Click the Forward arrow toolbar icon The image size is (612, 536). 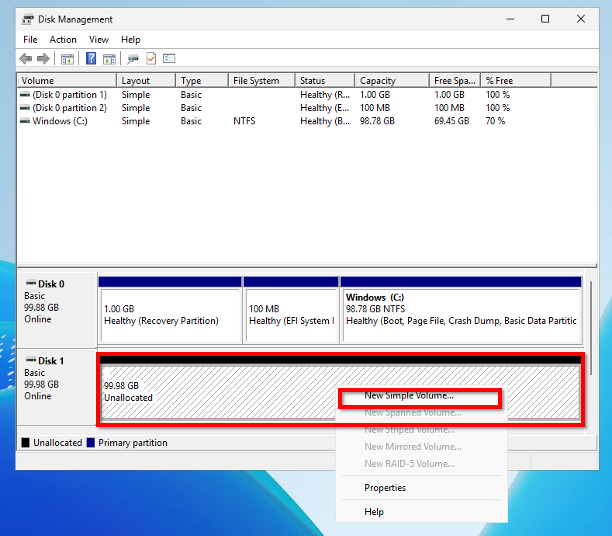43,59
